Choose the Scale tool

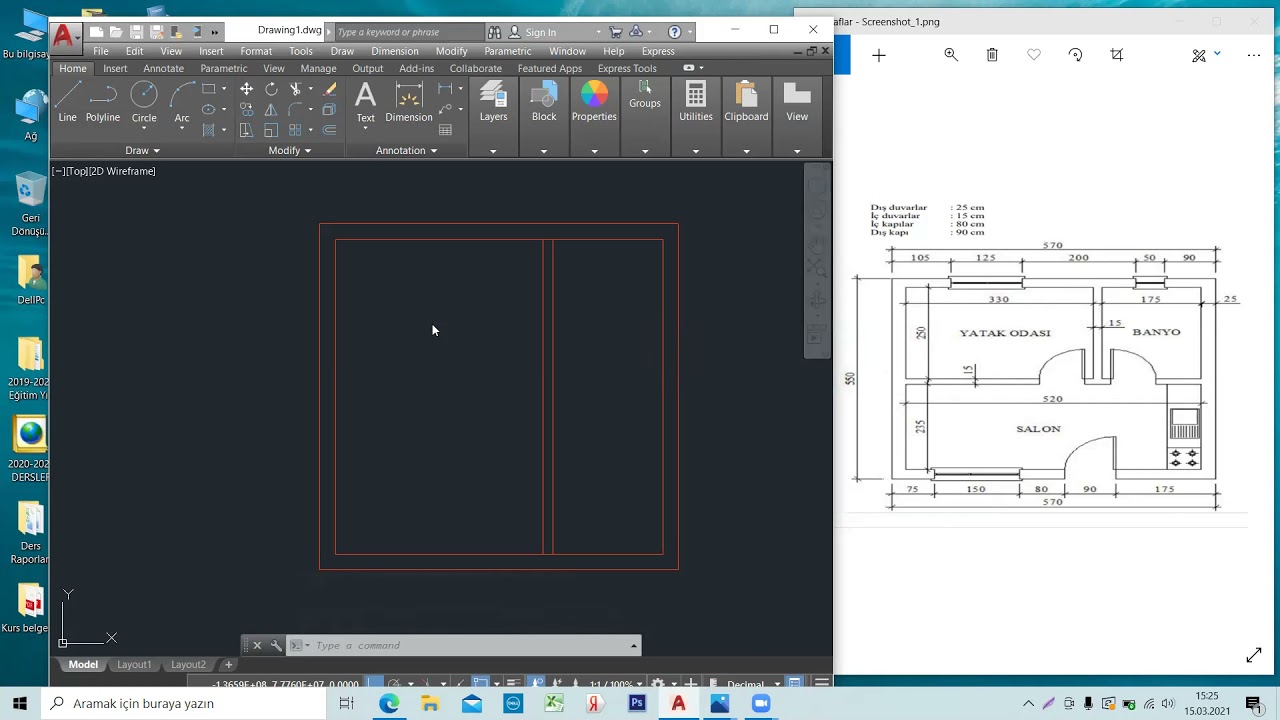(x=271, y=130)
